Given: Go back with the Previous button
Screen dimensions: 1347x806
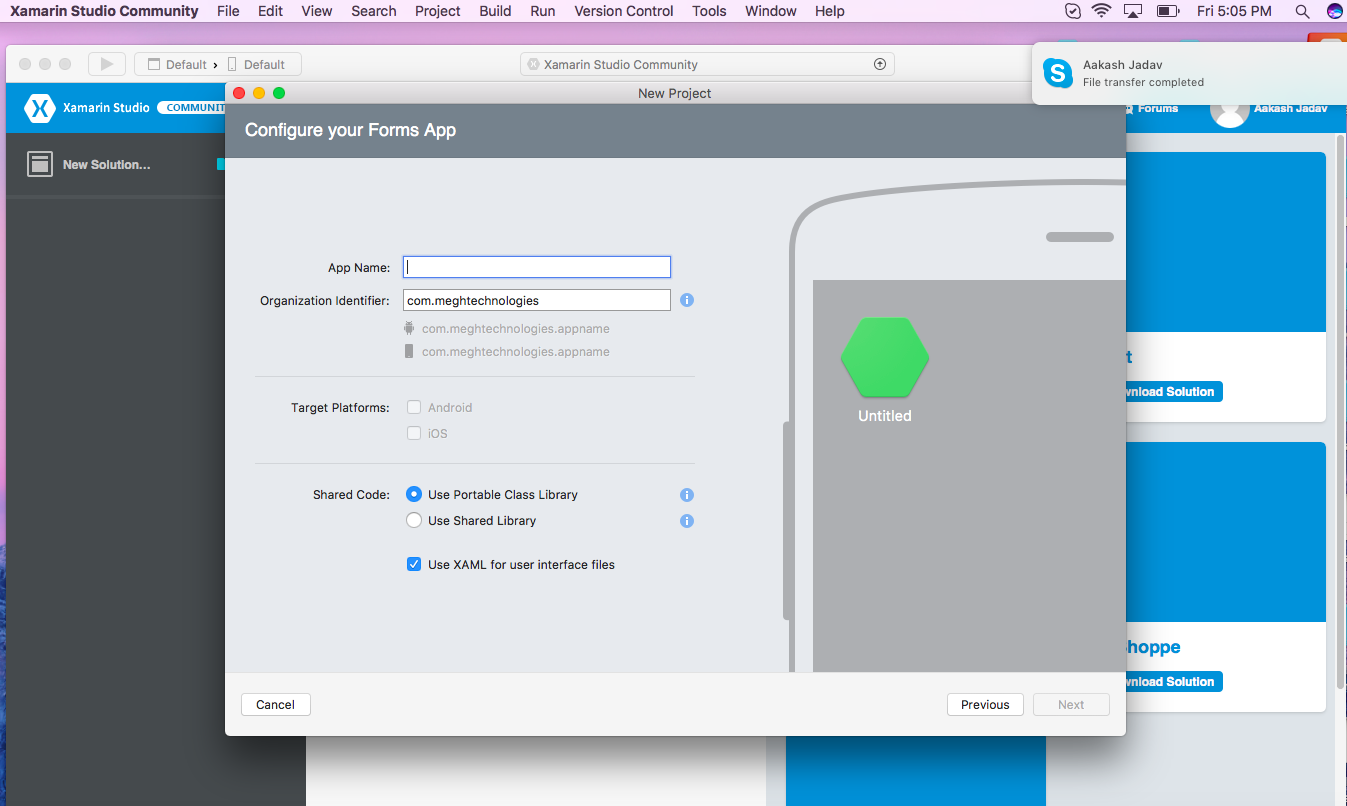Looking at the screenshot, I should click(985, 704).
